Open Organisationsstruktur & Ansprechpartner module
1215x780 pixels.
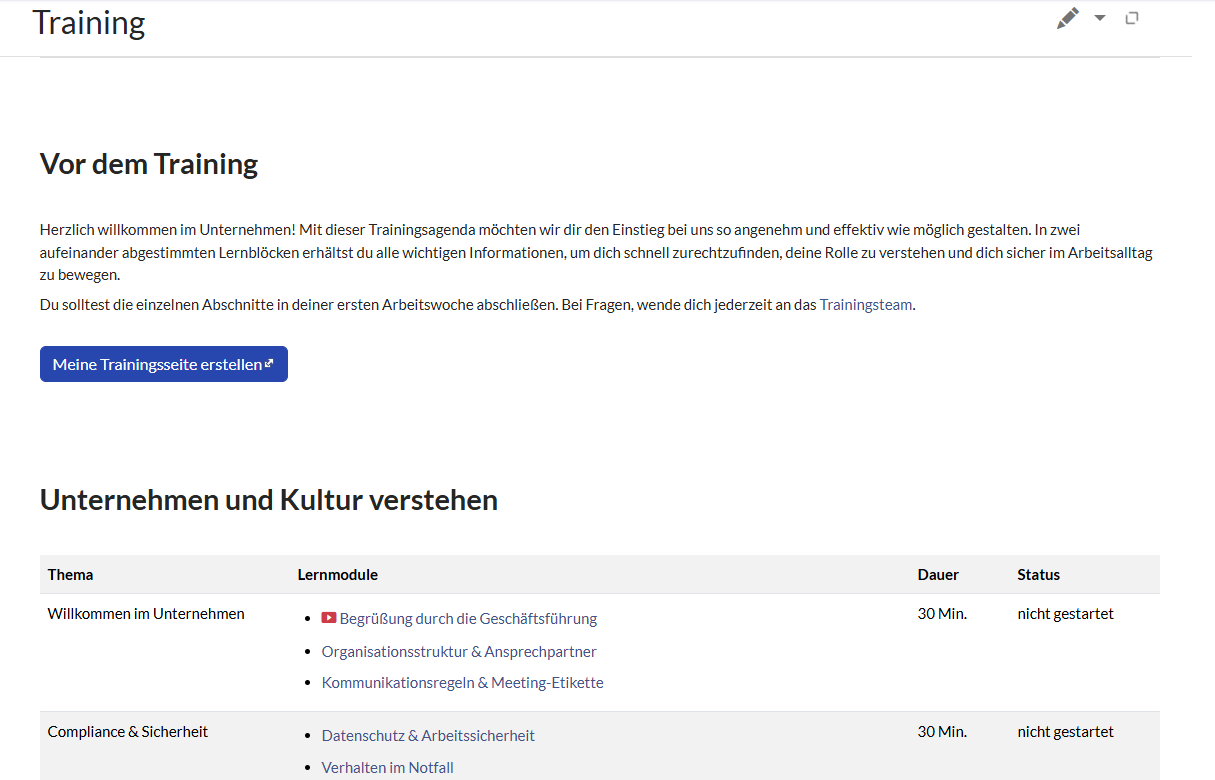click(x=459, y=651)
